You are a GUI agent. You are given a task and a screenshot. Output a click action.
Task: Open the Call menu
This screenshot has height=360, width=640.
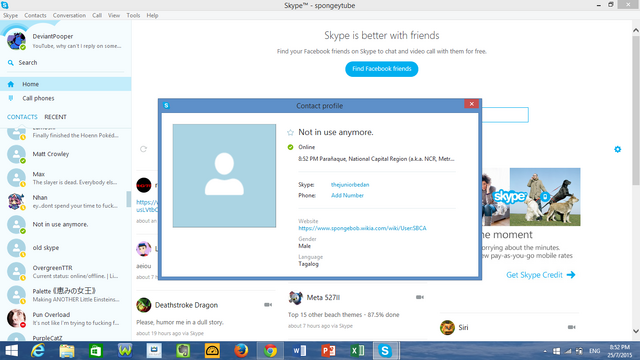coord(97,16)
